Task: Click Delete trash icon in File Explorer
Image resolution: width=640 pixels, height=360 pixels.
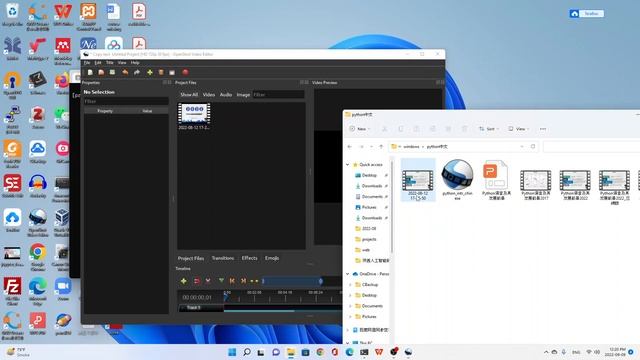Action: tap(464, 129)
